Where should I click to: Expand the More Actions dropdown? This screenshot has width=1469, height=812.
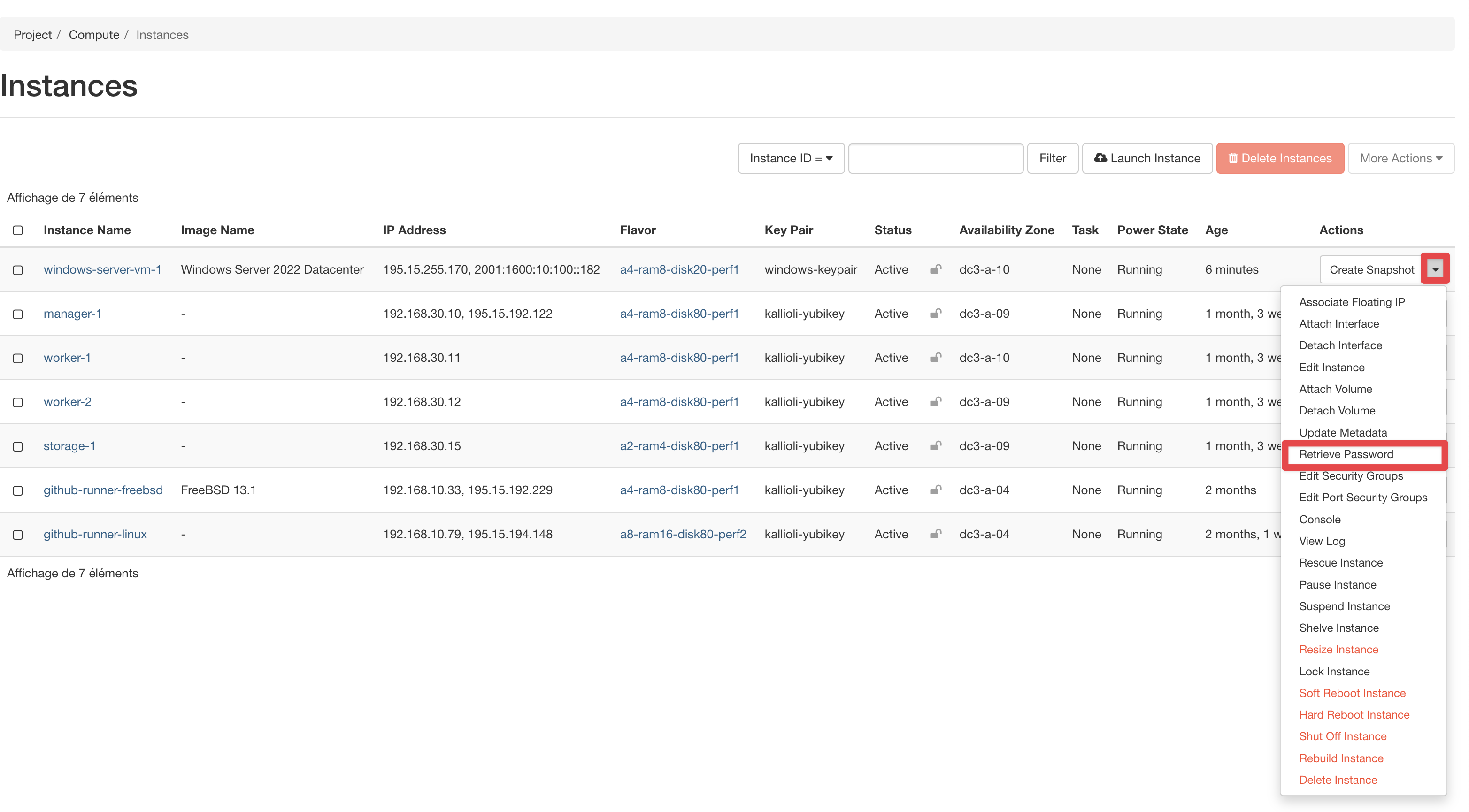click(x=1400, y=158)
